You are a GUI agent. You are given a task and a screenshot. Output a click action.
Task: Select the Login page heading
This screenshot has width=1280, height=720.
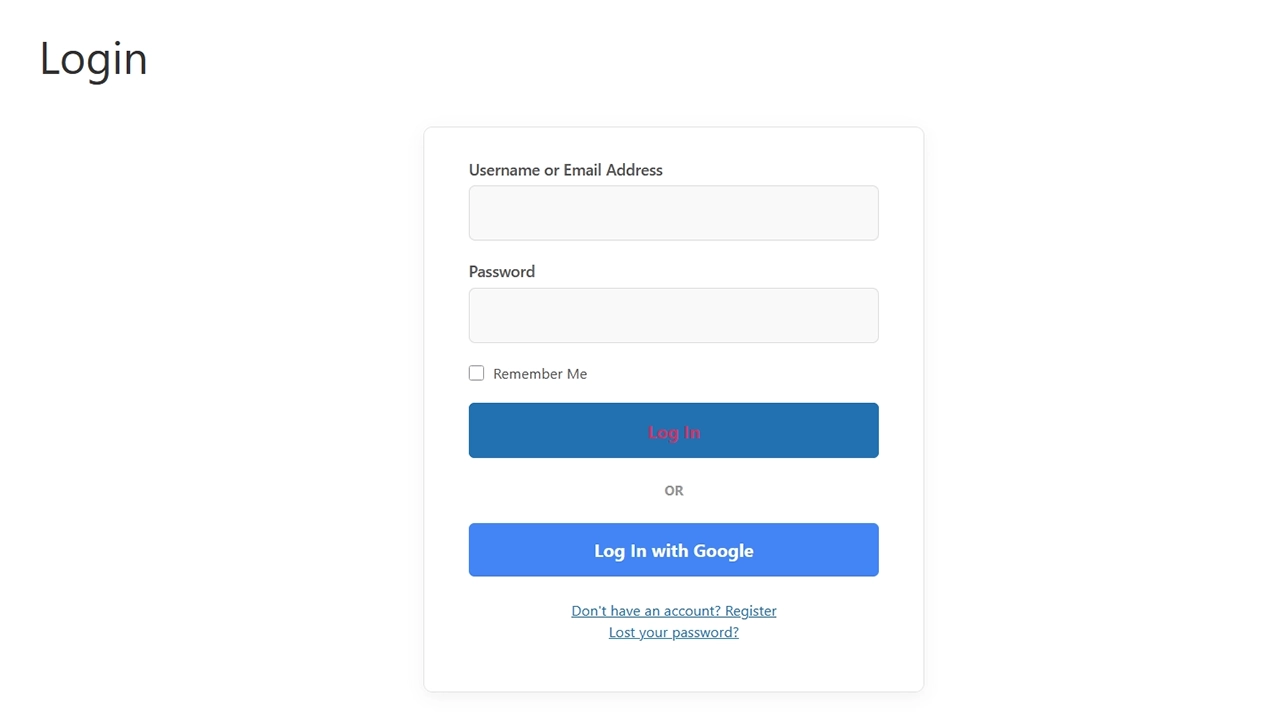click(94, 59)
